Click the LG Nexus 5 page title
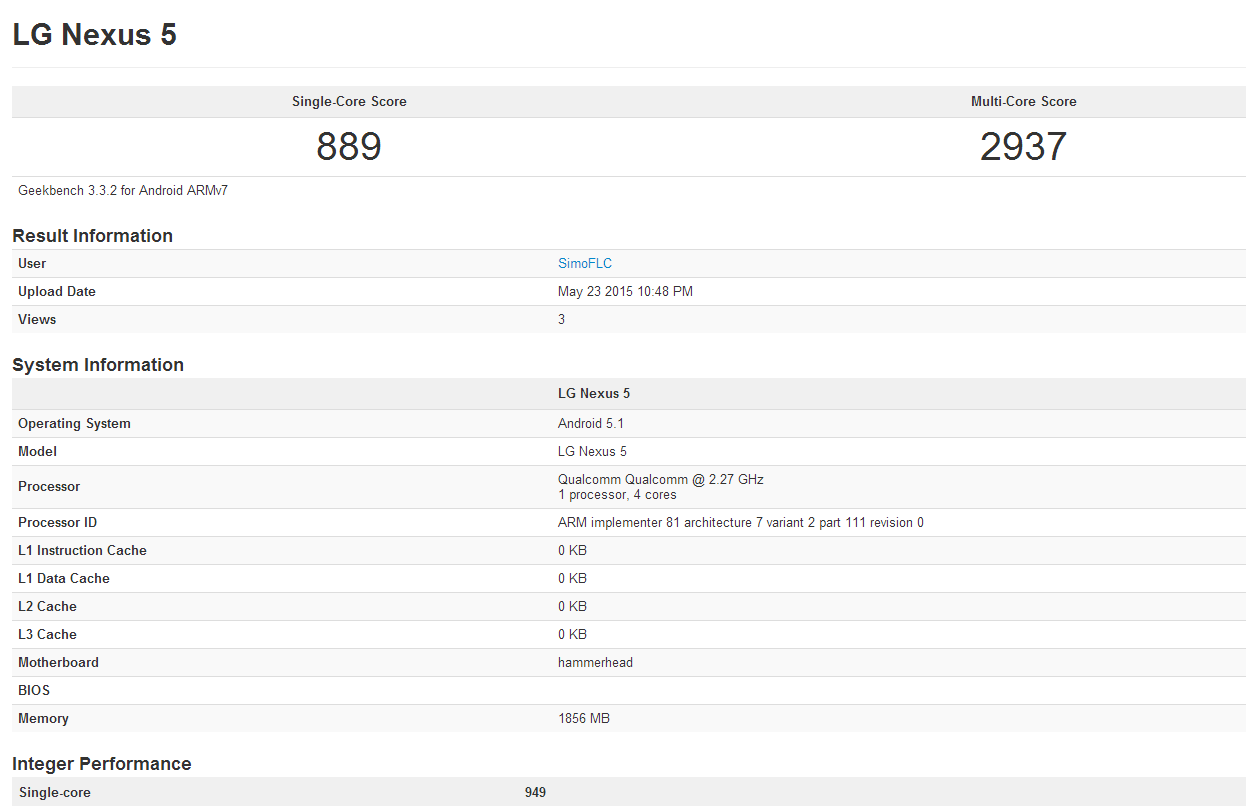Image resolution: width=1246 pixels, height=806 pixels. coord(95,35)
